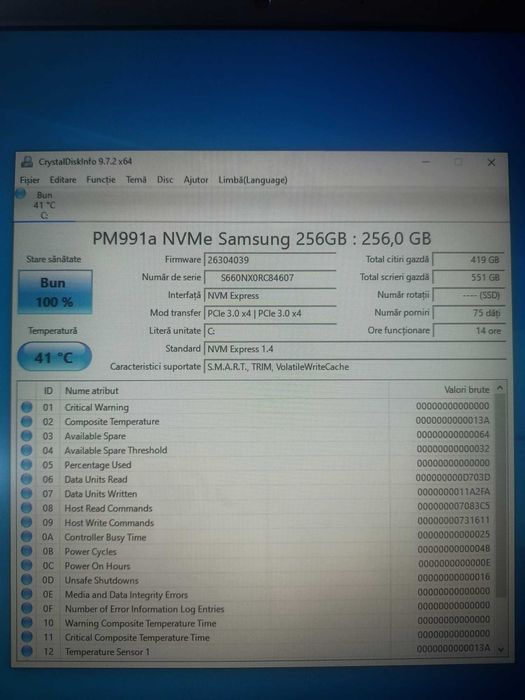
Task: Click status circle icon for Available Spare row 03
Action: [x=27, y=436]
